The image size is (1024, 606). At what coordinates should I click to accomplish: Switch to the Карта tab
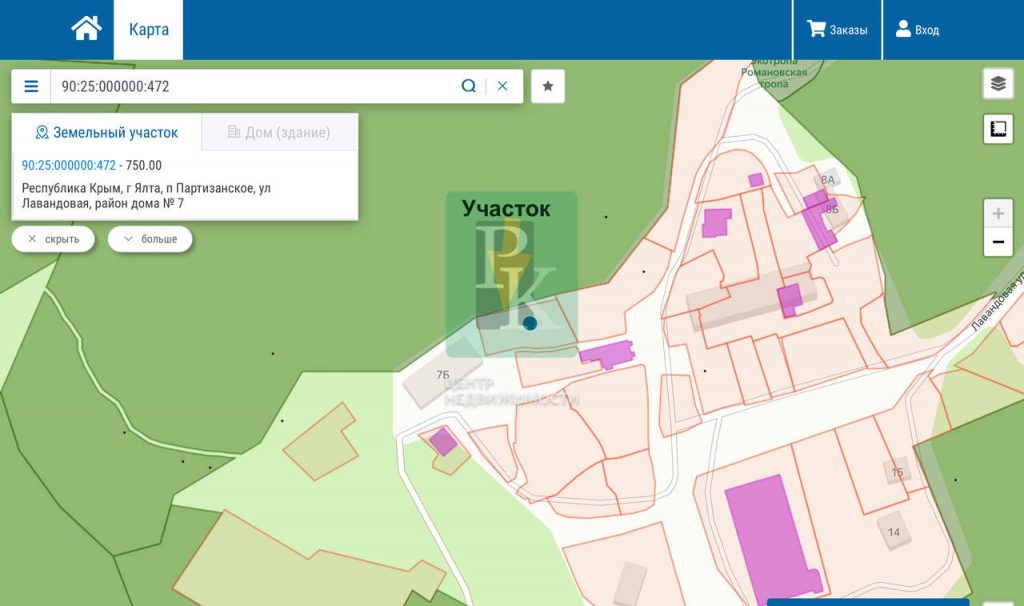[148, 29]
